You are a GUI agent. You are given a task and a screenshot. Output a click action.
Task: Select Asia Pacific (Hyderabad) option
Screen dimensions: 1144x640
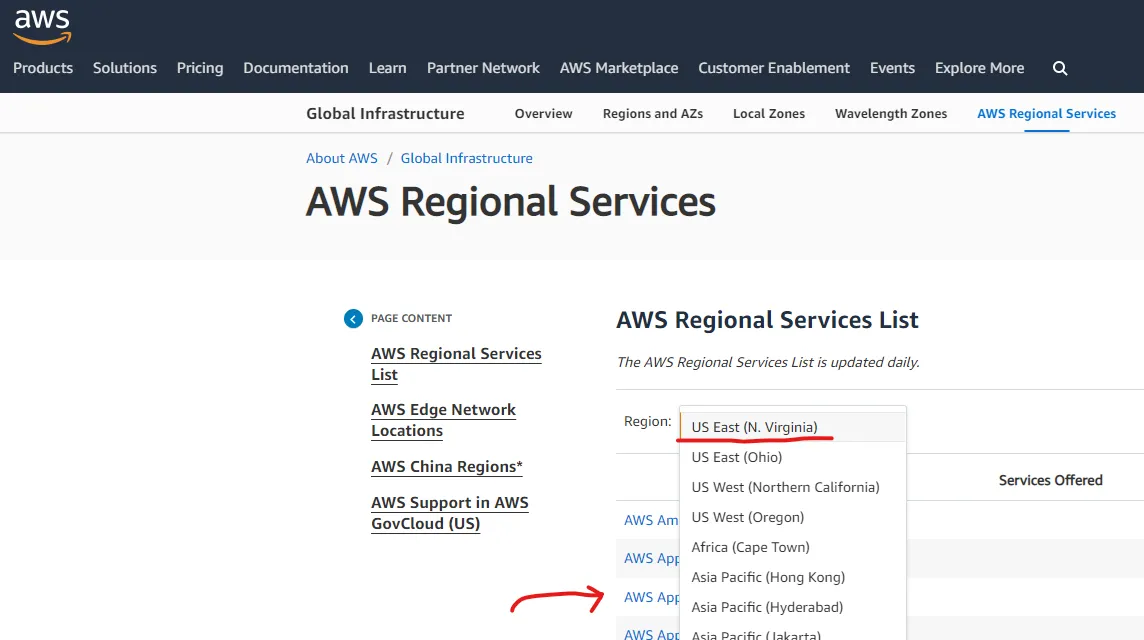(793, 606)
